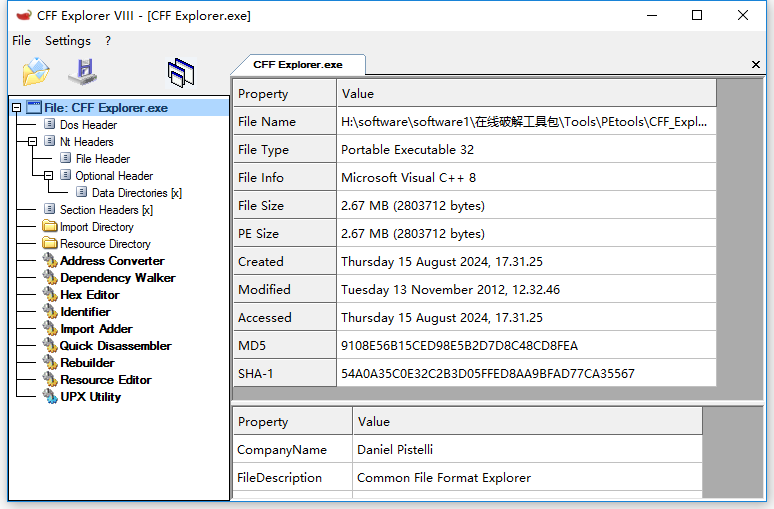Select the SHA-1 hash value
The height and width of the screenshot is (509, 774).
click(527, 374)
